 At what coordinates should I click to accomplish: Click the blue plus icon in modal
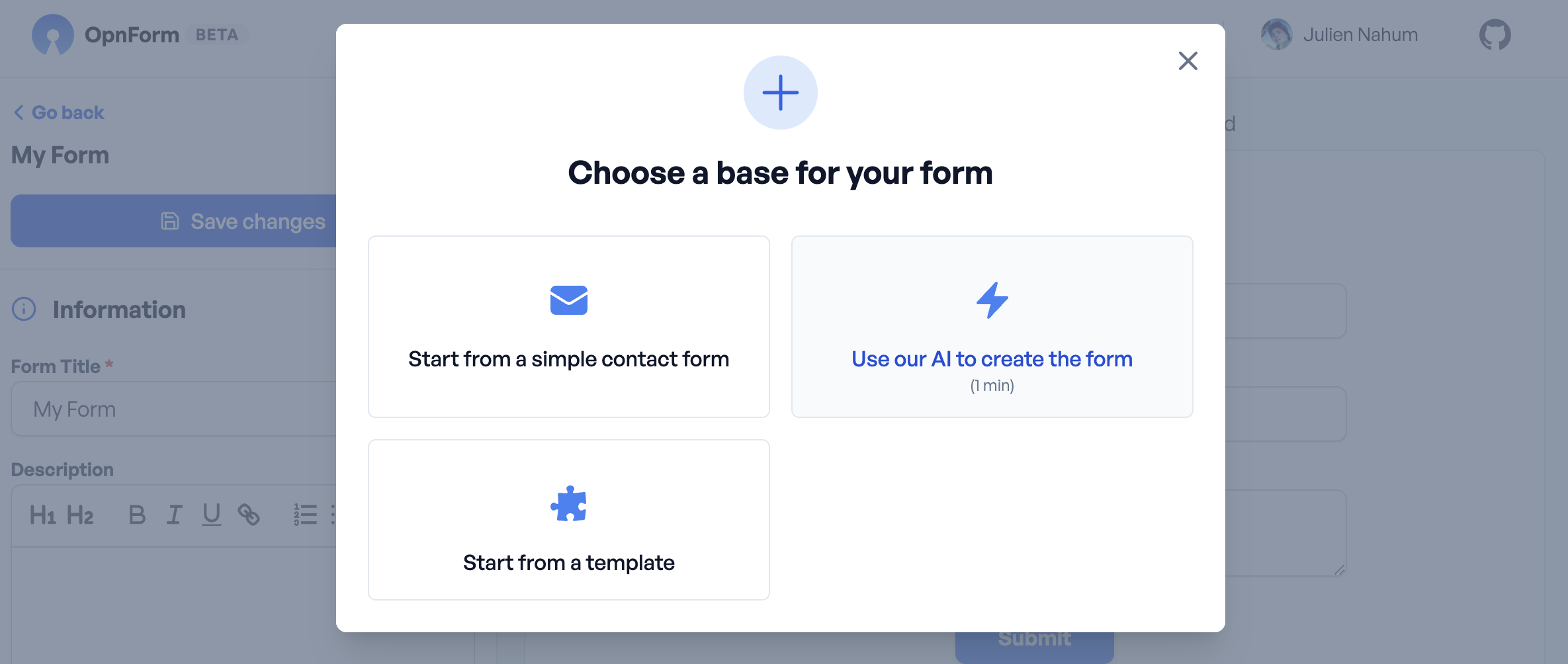pos(780,93)
